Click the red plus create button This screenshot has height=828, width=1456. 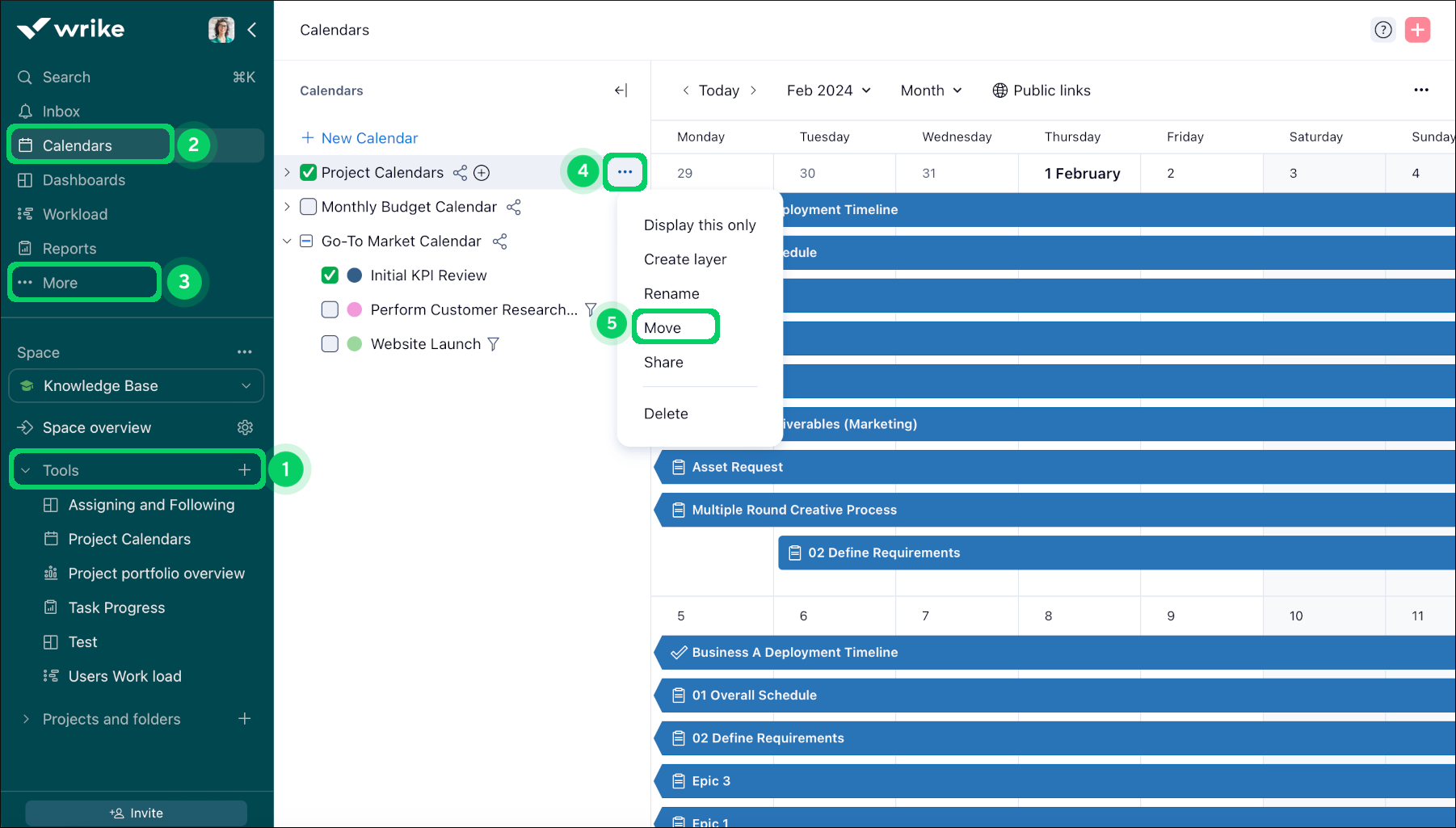(x=1417, y=30)
